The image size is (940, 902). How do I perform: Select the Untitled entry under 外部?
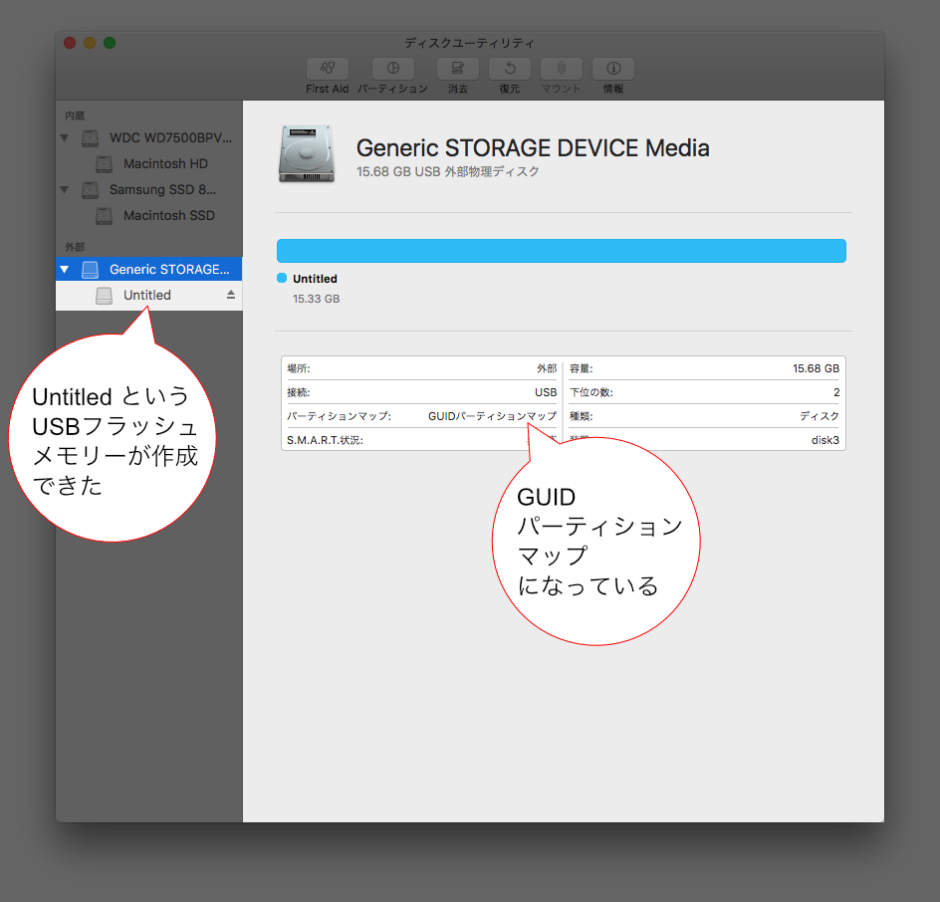(148, 295)
